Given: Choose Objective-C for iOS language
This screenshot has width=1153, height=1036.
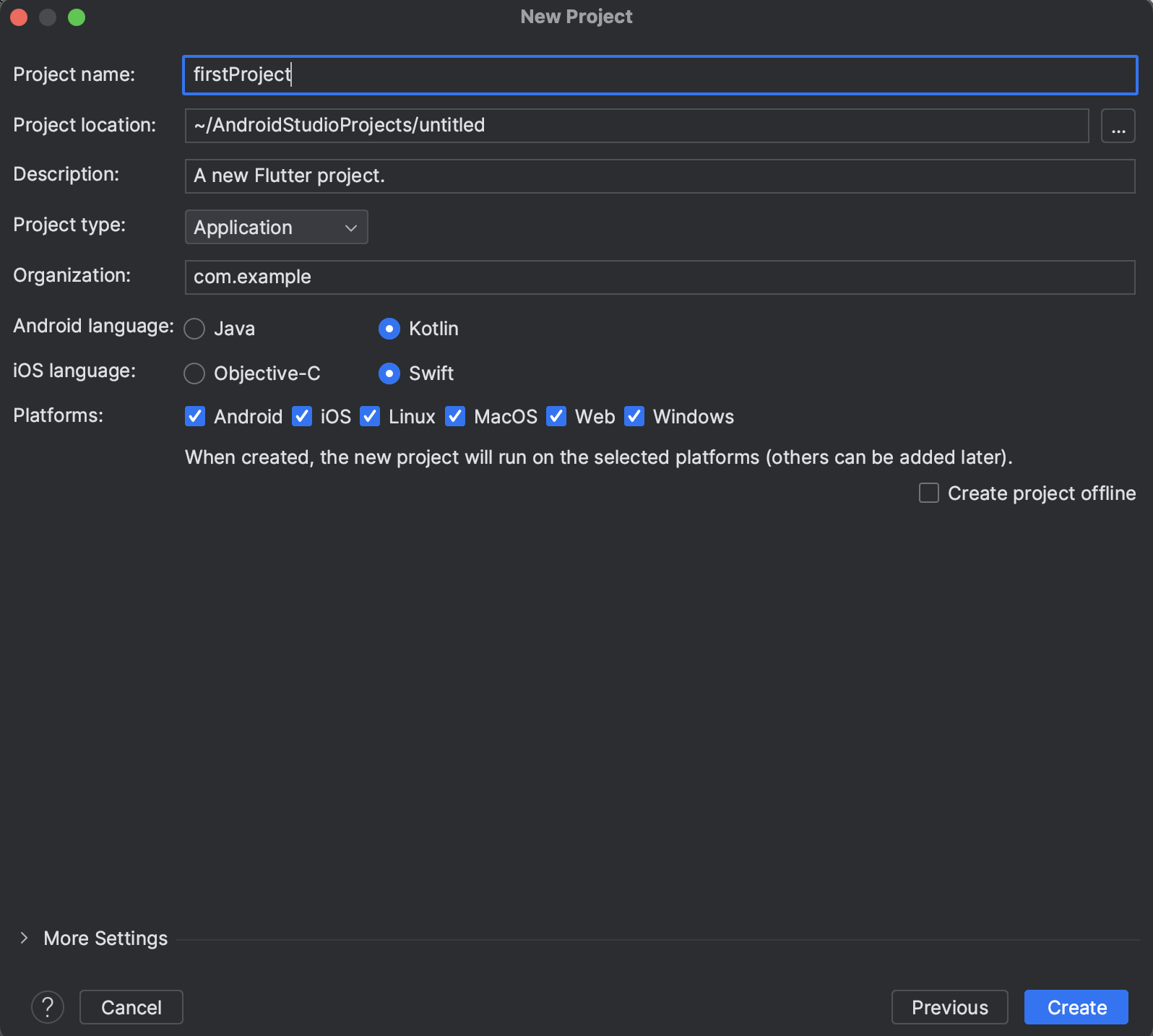Looking at the screenshot, I should pyautogui.click(x=195, y=374).
